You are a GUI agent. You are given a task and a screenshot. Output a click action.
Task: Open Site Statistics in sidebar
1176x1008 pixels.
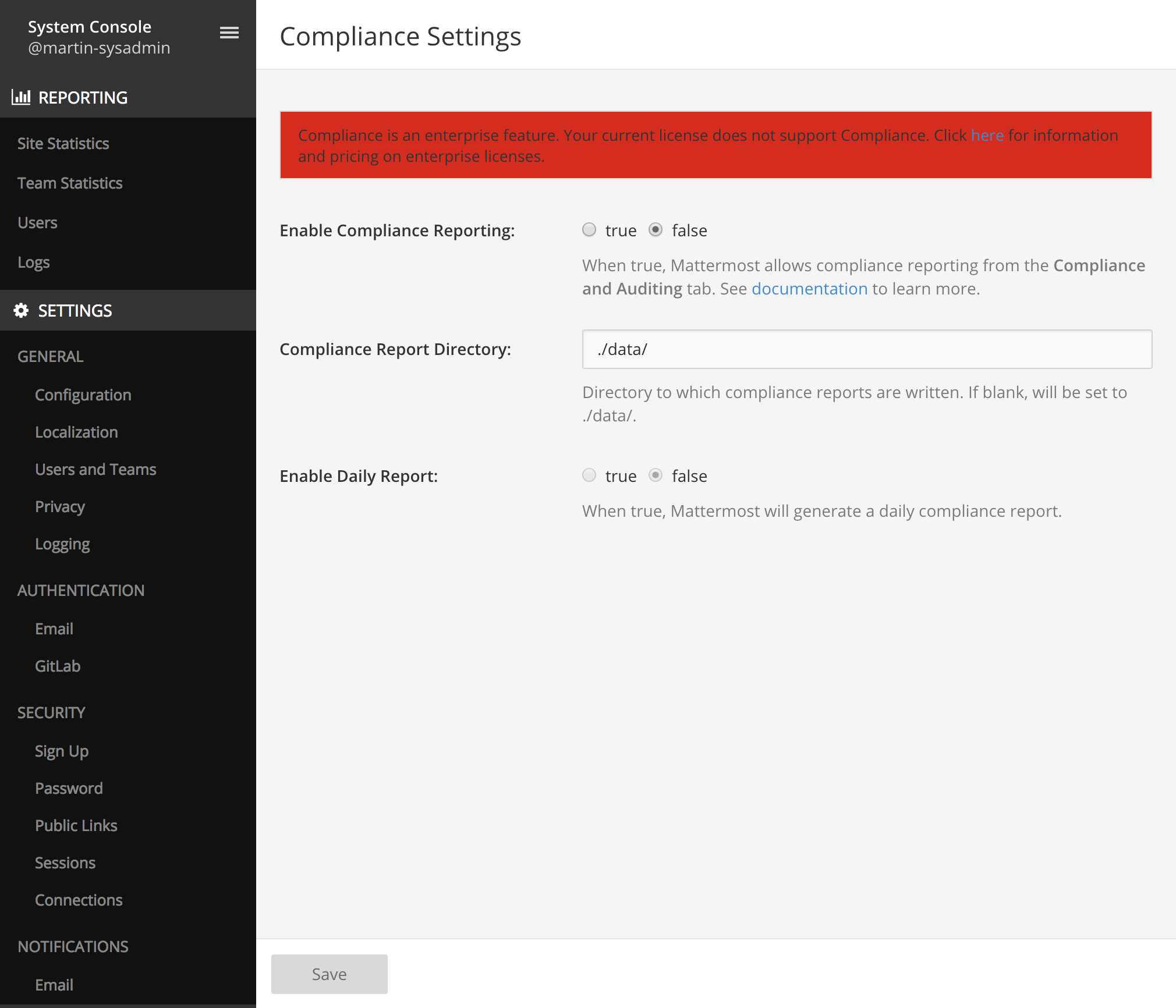(x=63, y=143)
